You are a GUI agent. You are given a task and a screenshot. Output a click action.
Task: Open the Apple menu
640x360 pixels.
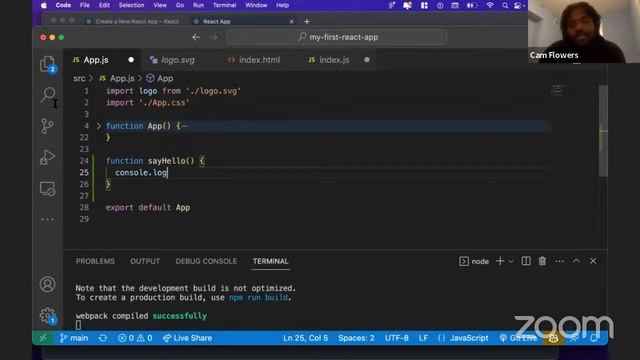click(44, 5)
